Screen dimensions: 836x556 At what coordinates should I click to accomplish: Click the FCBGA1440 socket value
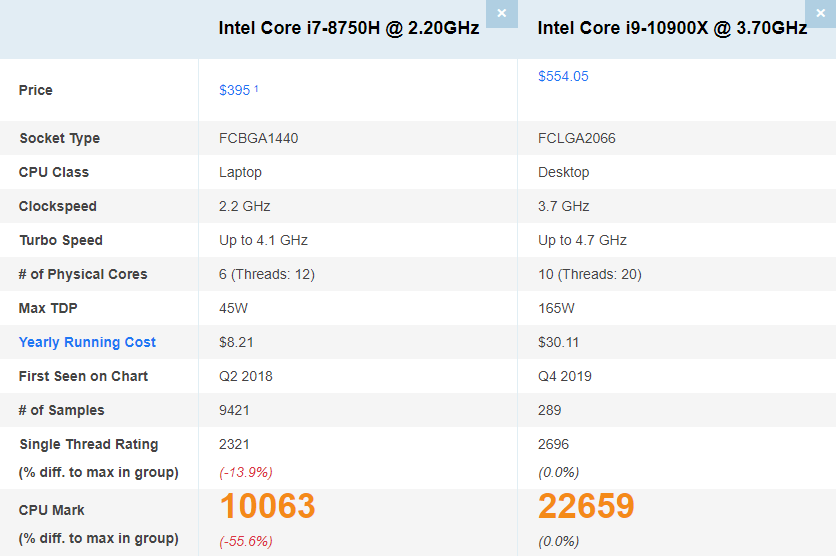tap(258, 138)
